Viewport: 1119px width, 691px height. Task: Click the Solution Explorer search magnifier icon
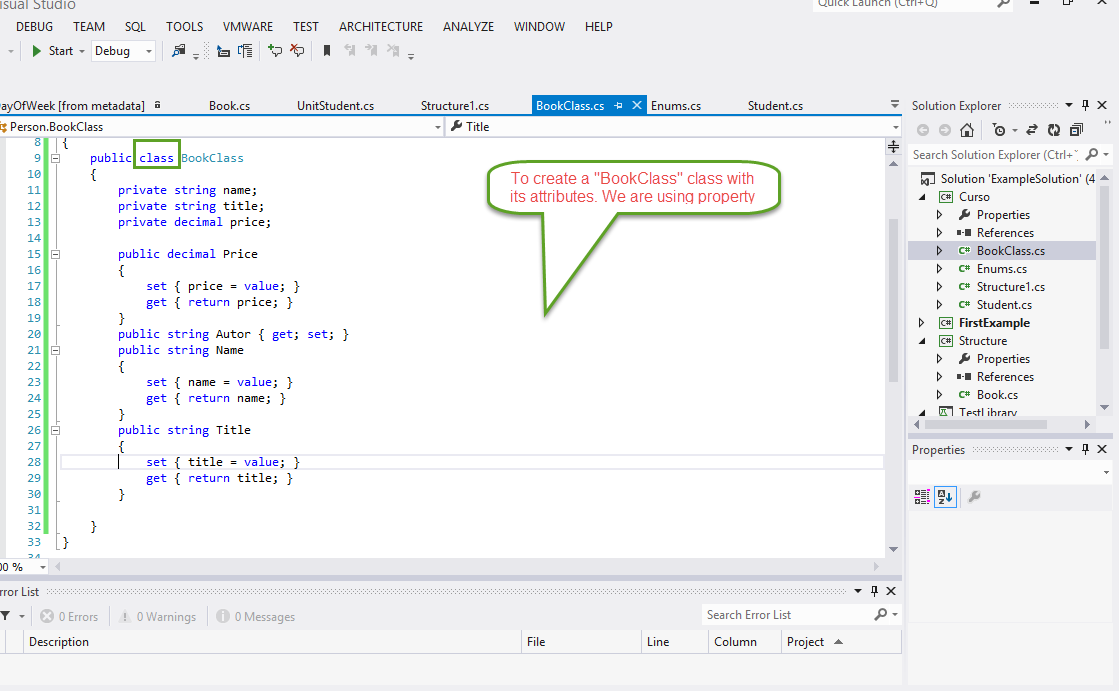[x=1092, y=154]
